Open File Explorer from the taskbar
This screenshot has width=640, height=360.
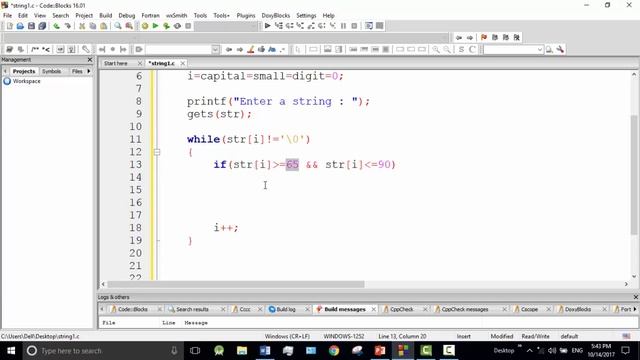tap(242, 351)
